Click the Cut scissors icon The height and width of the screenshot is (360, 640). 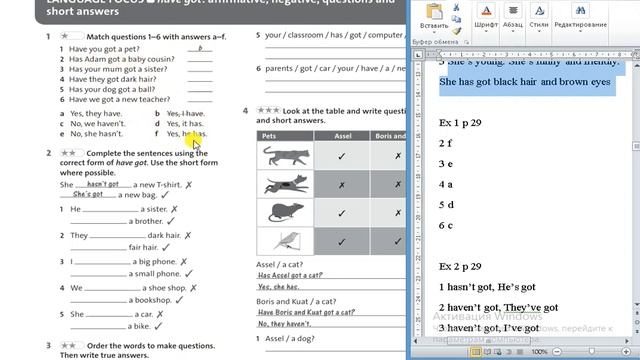[x=456, y=7]
